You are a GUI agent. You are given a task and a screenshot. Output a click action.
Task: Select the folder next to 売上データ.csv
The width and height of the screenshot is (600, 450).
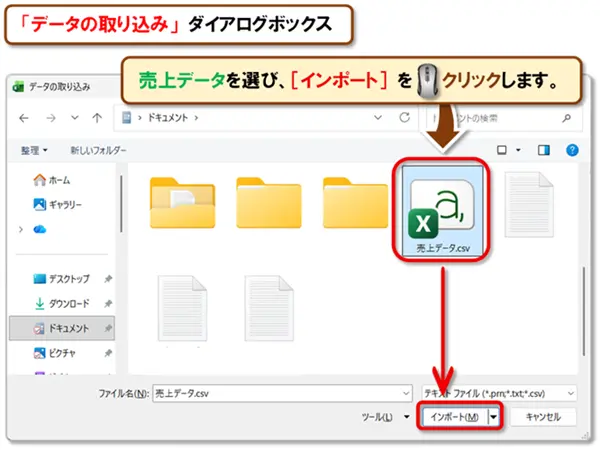355,203
